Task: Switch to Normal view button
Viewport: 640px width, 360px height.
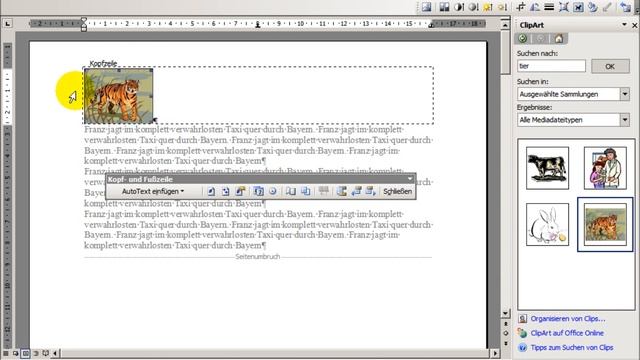Action: [6, 353]
